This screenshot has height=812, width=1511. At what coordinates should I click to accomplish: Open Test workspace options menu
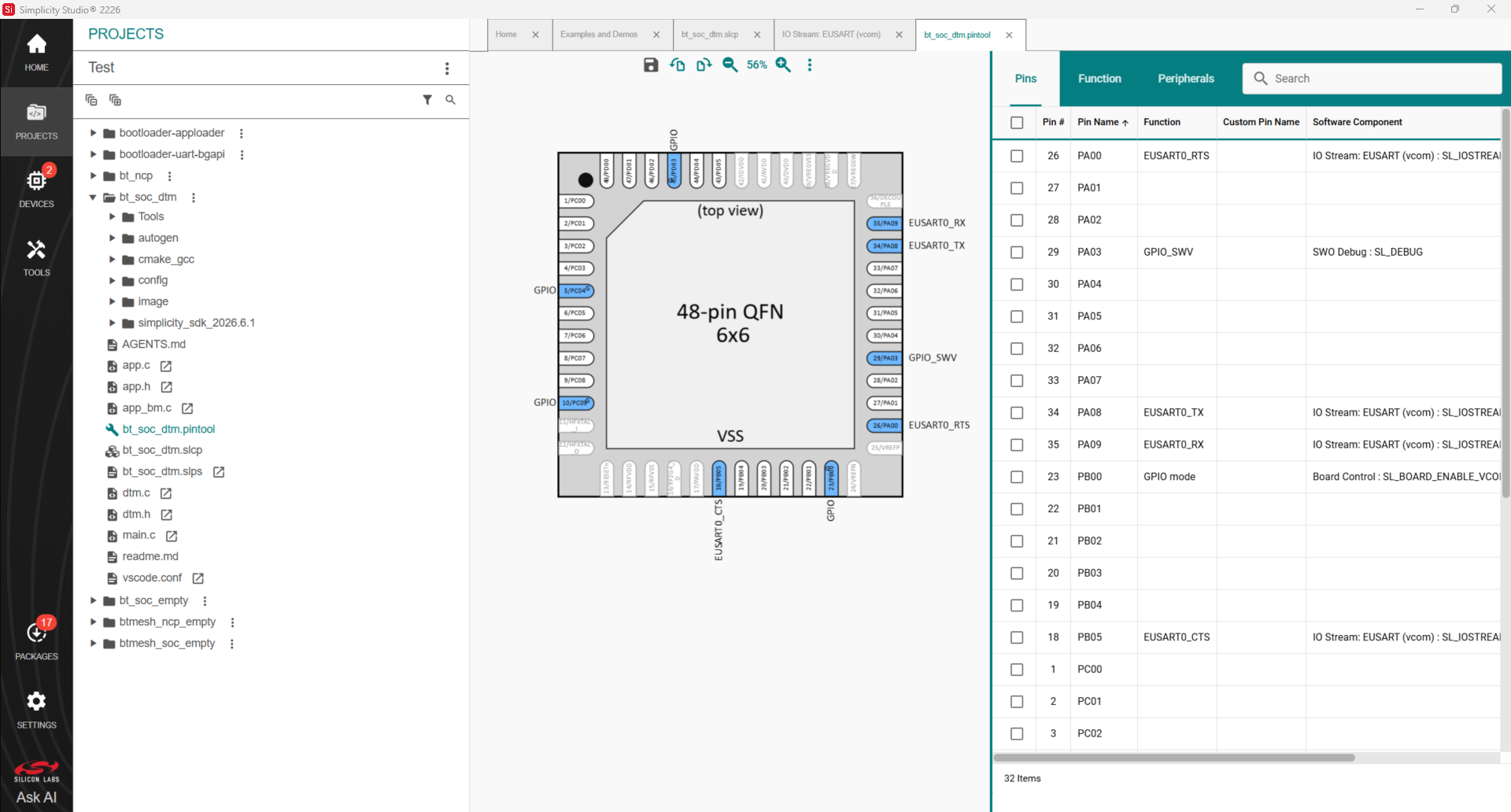point(447,68)
